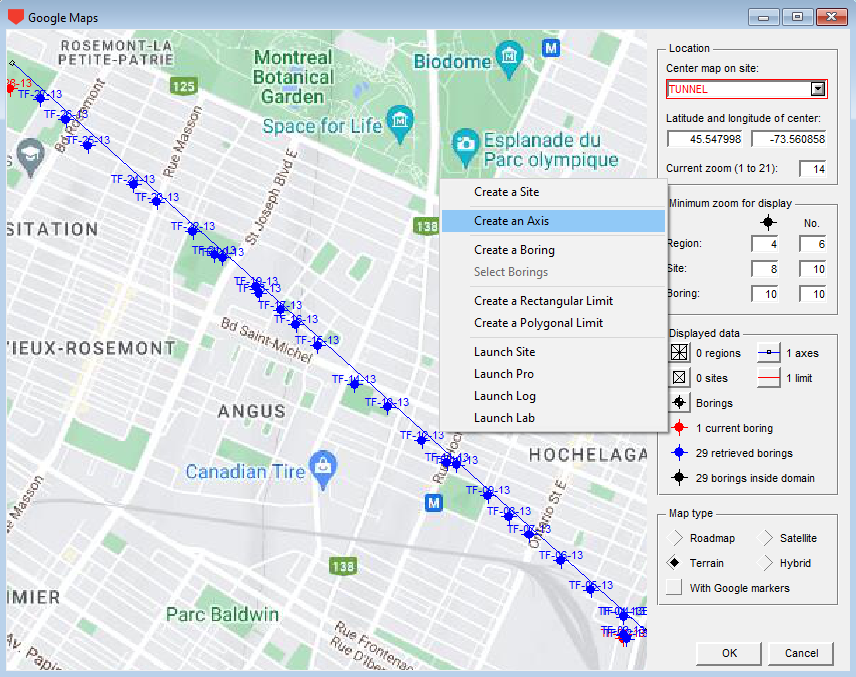Click boring marker TF-22-13

[x=192, y=231]
